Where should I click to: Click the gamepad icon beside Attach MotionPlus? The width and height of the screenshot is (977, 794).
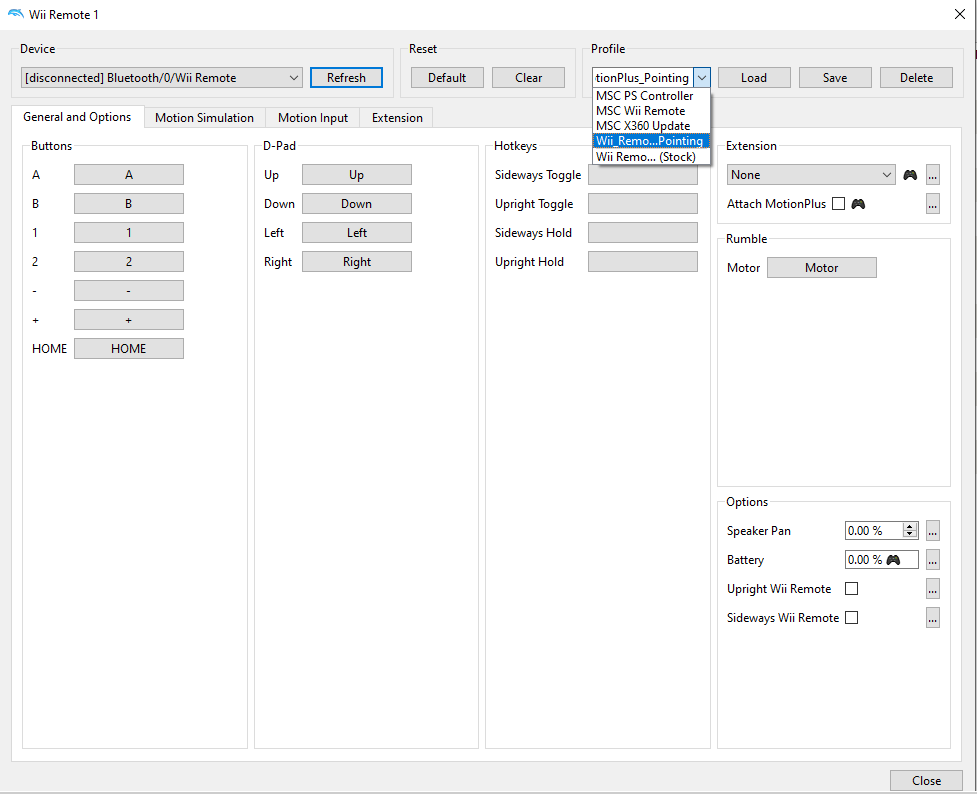(x=858, y=204)
